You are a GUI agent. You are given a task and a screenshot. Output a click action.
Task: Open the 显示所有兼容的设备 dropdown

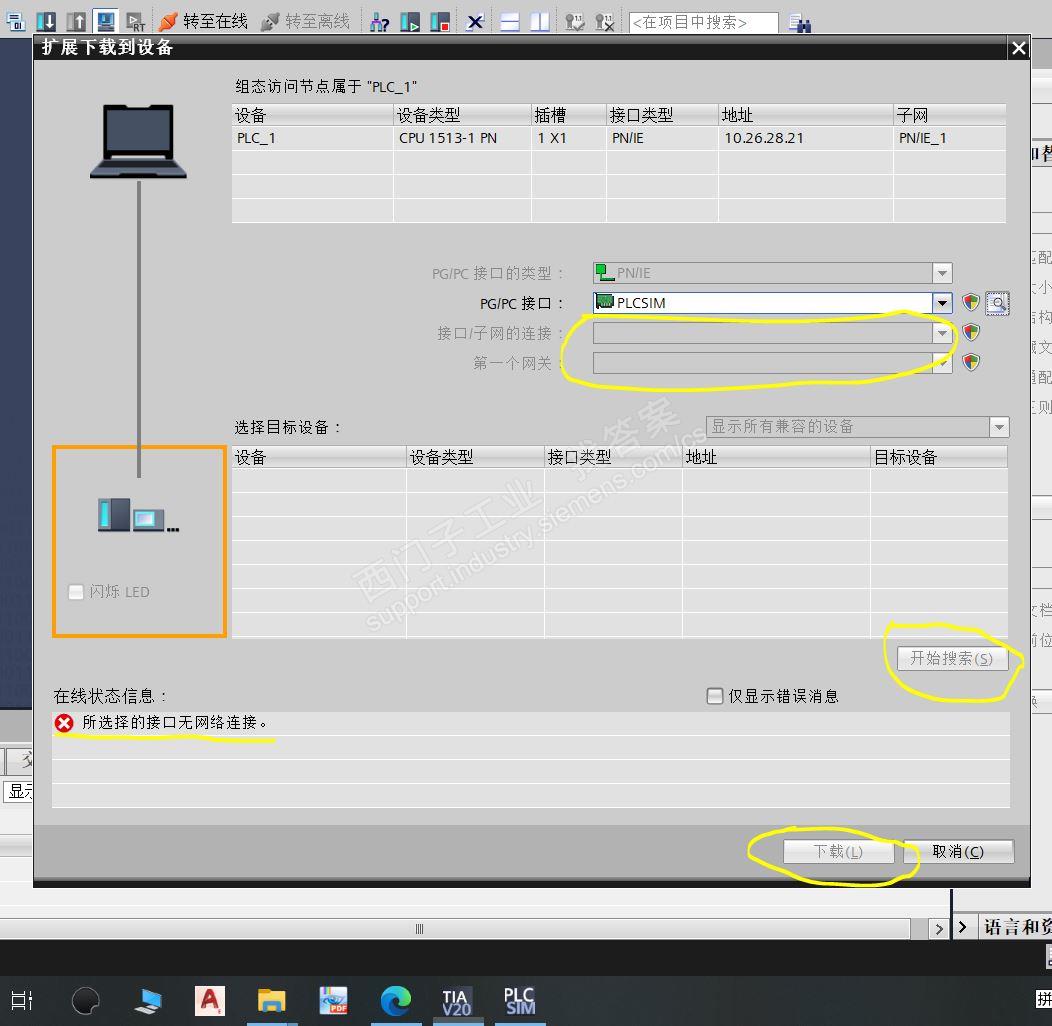pos(999,427)
